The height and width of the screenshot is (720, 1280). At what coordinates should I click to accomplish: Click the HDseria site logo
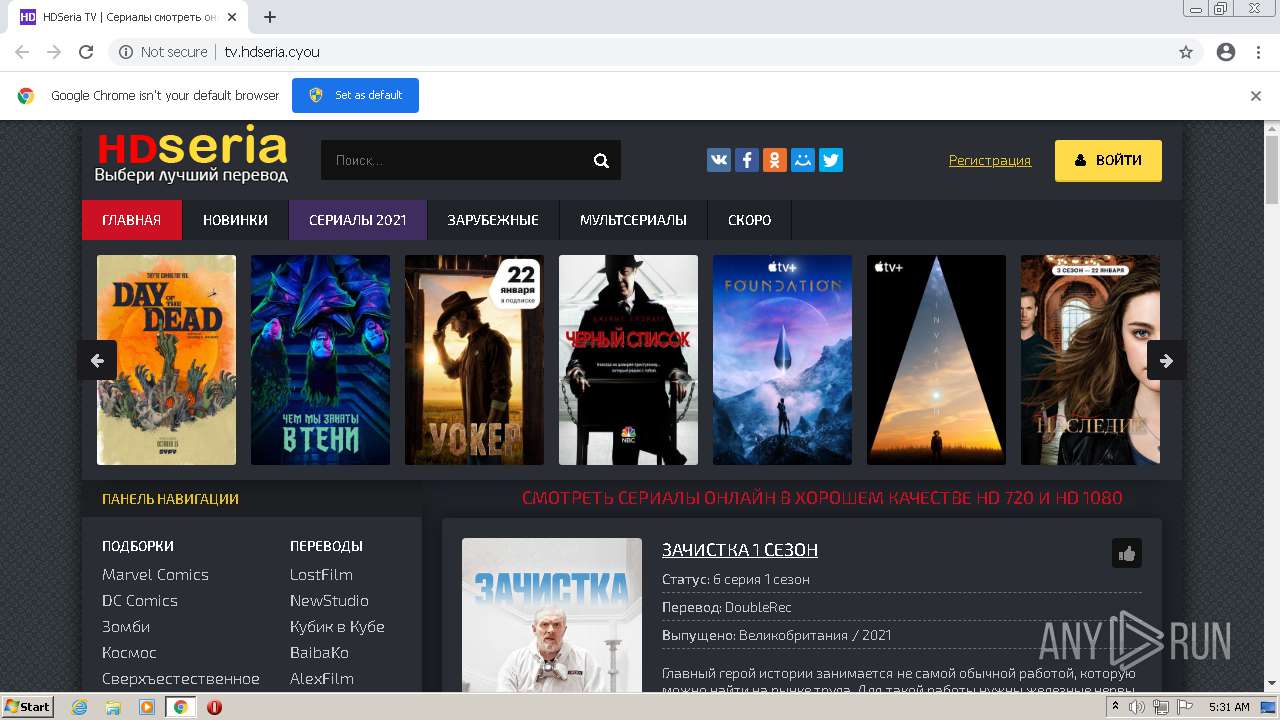[192, 155]
